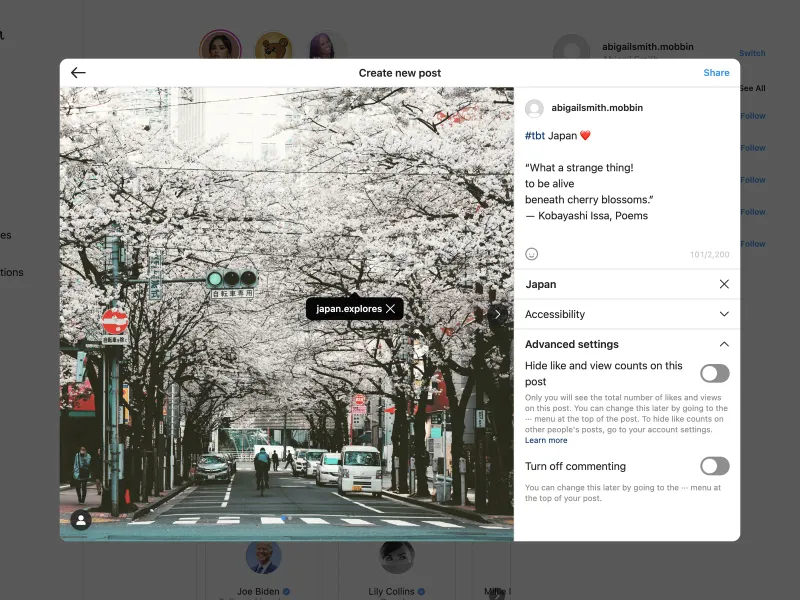
Task: Click the tag people icon on photo
Action: pos(81,520)
